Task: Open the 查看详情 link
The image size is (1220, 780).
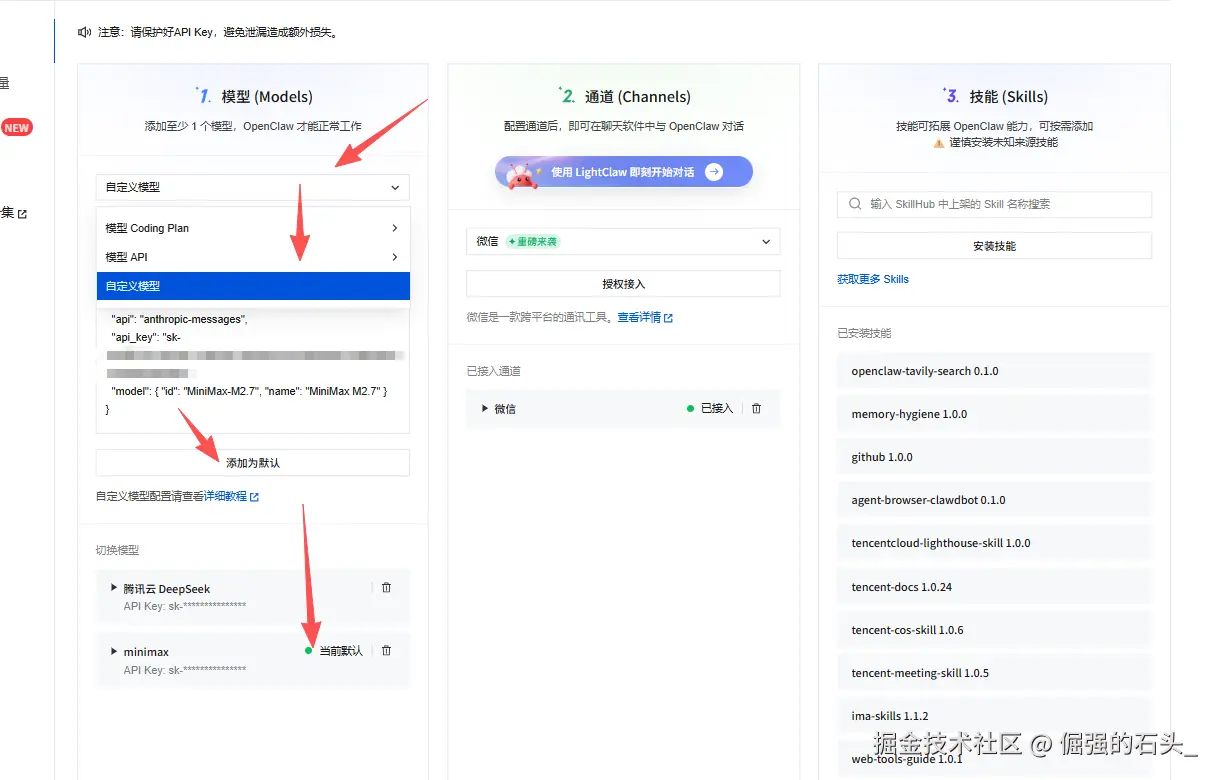Action: click(x=639, y=317)
